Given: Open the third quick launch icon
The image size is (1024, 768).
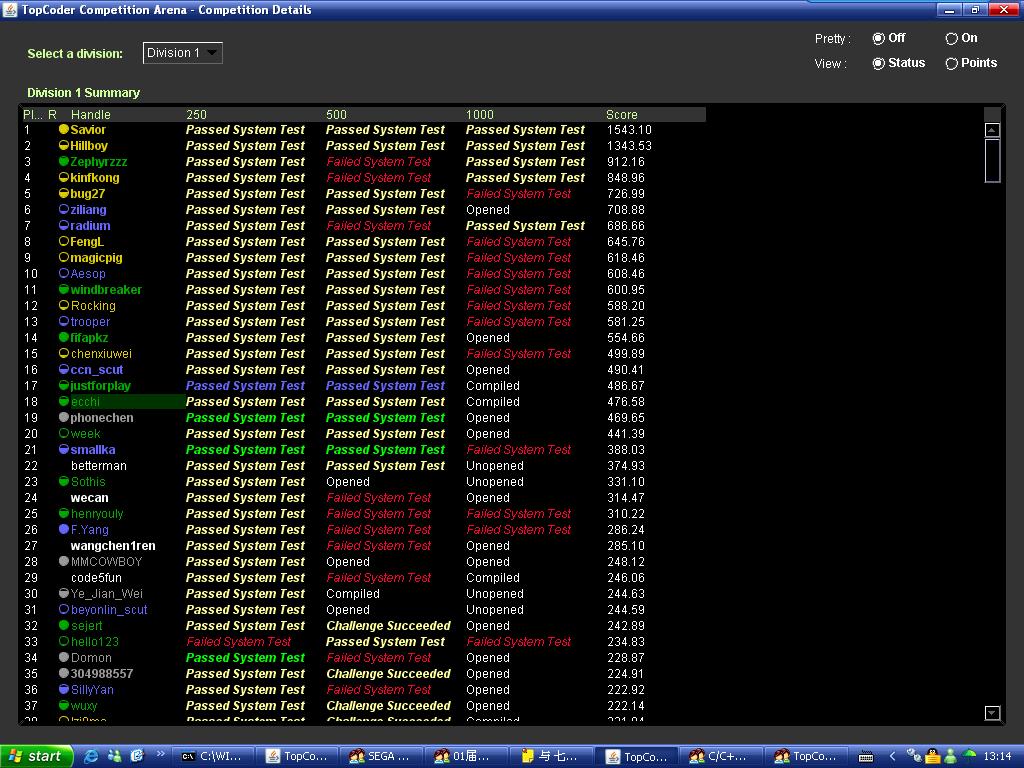Looking at the screenshot, I should pos(136,756).
